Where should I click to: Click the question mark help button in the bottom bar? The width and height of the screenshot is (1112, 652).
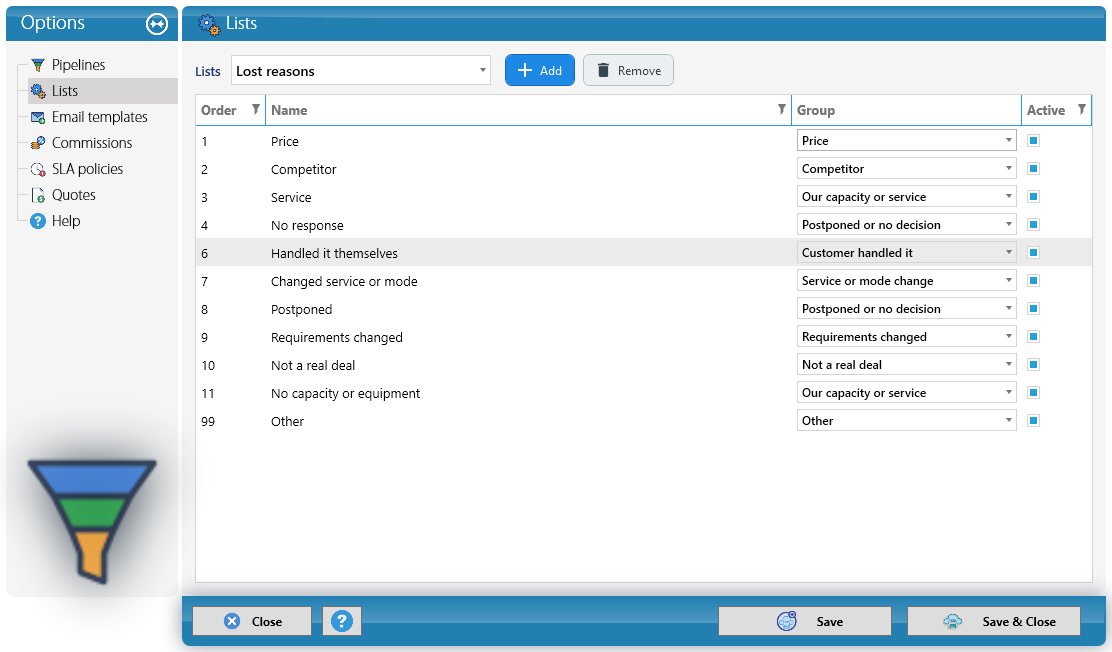(x=342, y=621)
